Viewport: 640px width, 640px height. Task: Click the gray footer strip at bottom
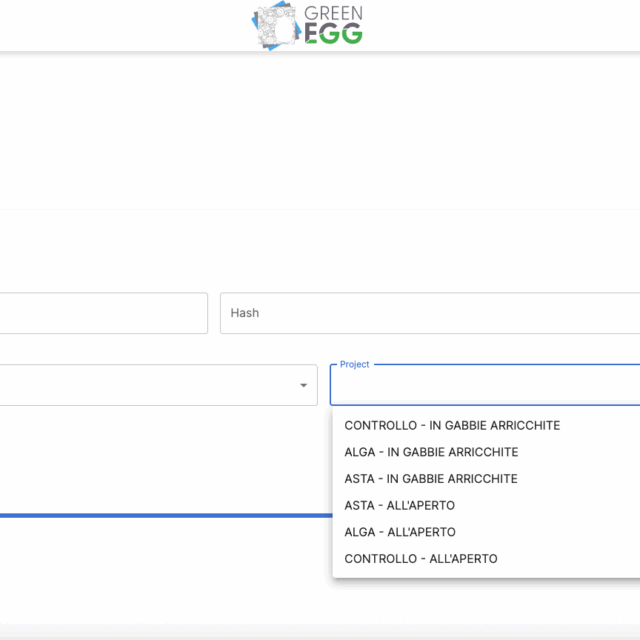pyautogui.click(x=320, y=632)
